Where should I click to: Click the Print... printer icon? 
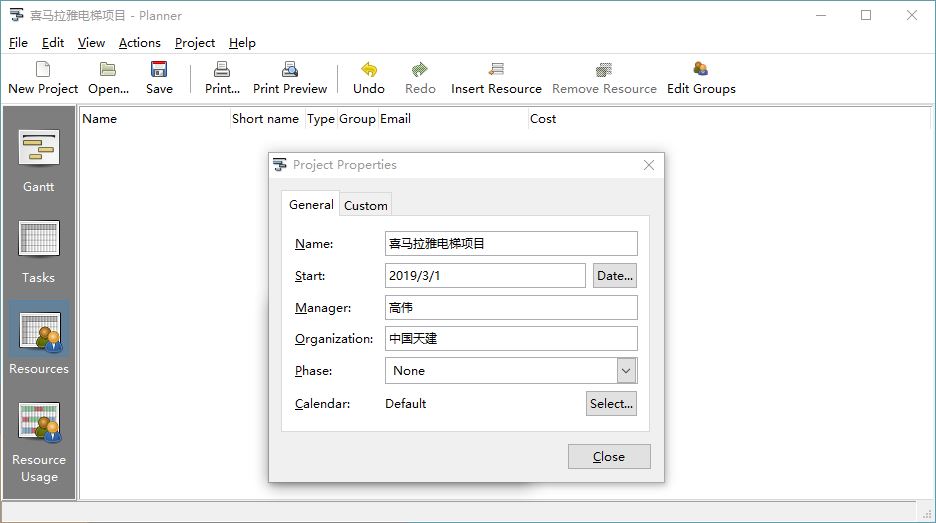222,69
